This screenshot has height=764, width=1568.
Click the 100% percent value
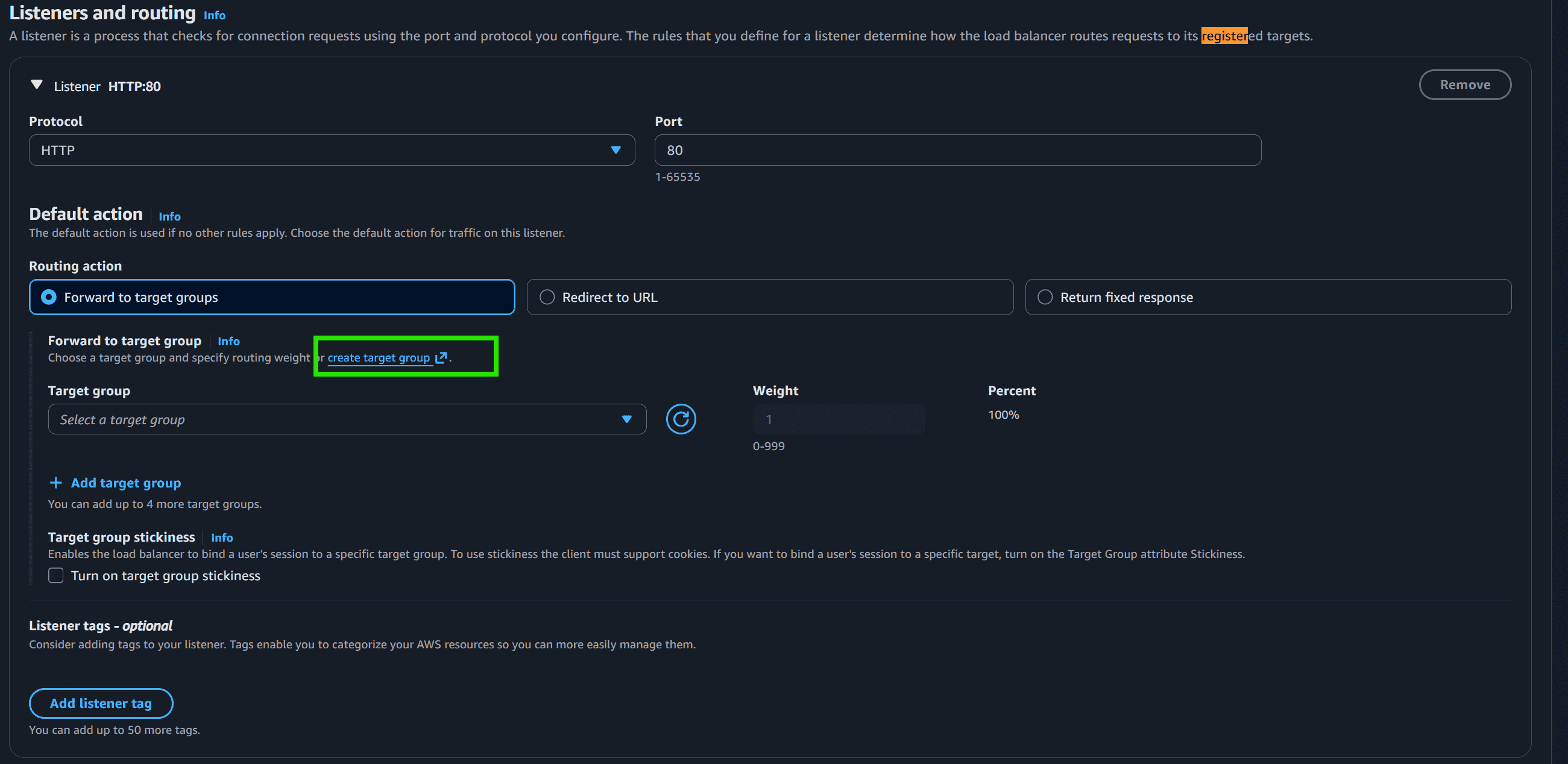[1003, 415]
